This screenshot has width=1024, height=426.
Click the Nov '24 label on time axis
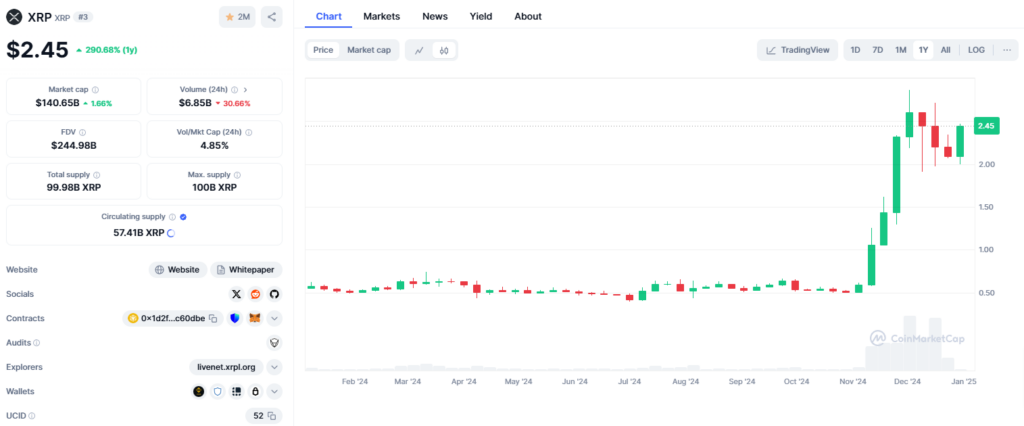[x=852, y=382]
